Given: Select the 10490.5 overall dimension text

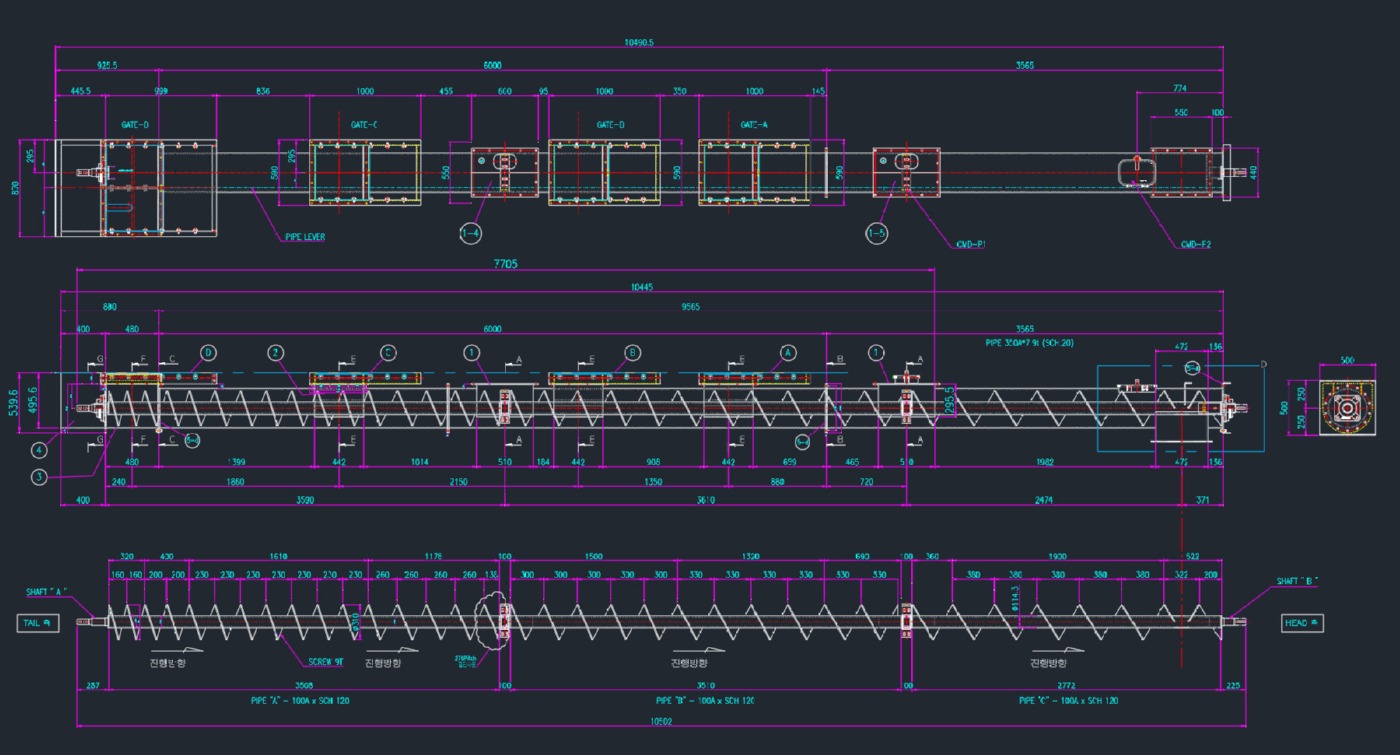Looking at the screenshot, I should click(638, 43).
